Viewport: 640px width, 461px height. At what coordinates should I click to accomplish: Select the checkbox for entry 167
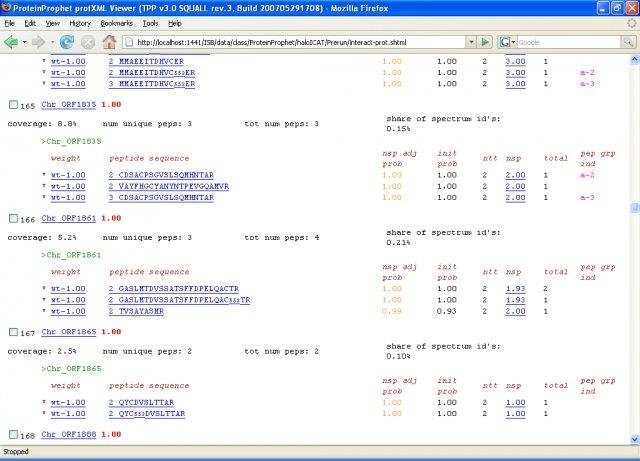[12, 332]
